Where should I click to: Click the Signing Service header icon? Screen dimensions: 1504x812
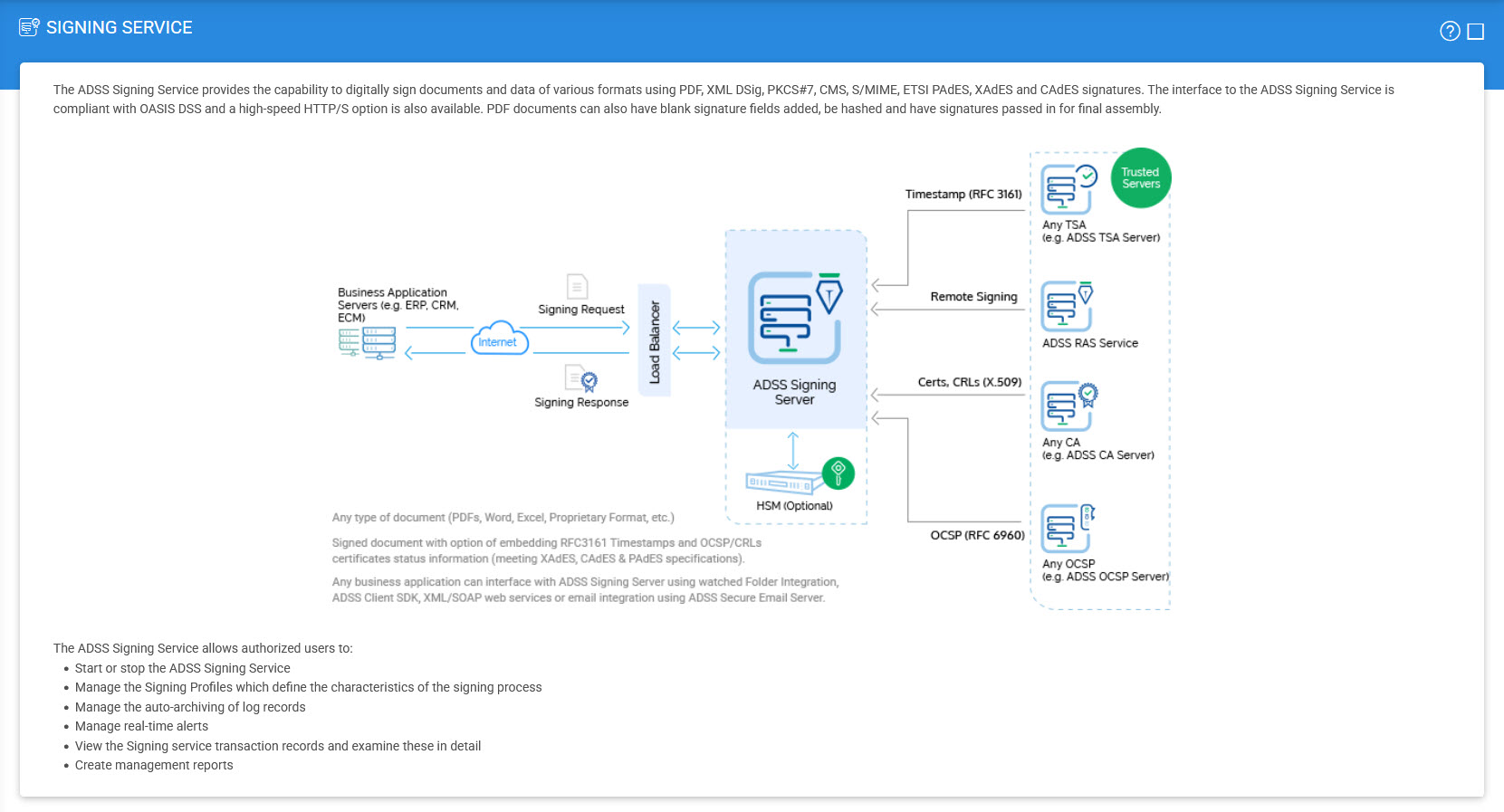[x=29, y=27]
